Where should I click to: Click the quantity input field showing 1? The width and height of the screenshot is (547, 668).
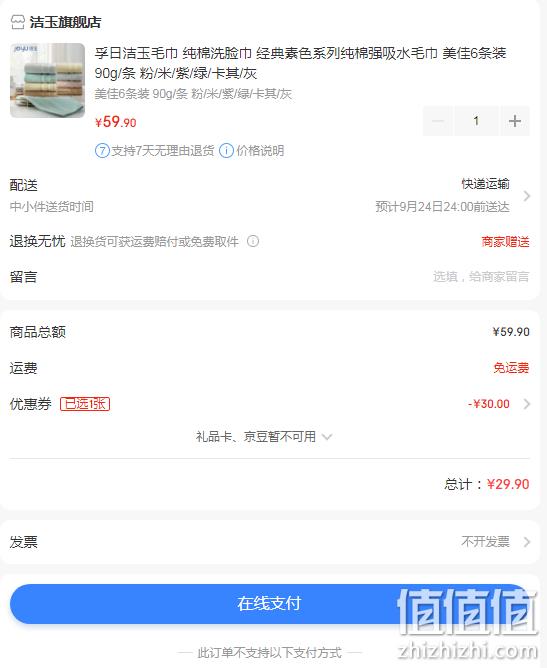point(476,121)
